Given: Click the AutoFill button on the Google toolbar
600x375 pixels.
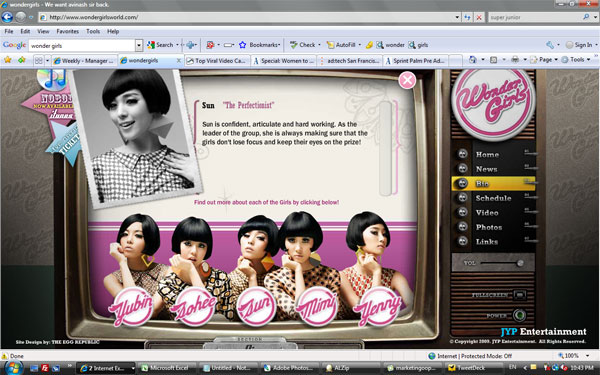Looking at the screenshot, I should pyautogui.click(x=341, y=45).
